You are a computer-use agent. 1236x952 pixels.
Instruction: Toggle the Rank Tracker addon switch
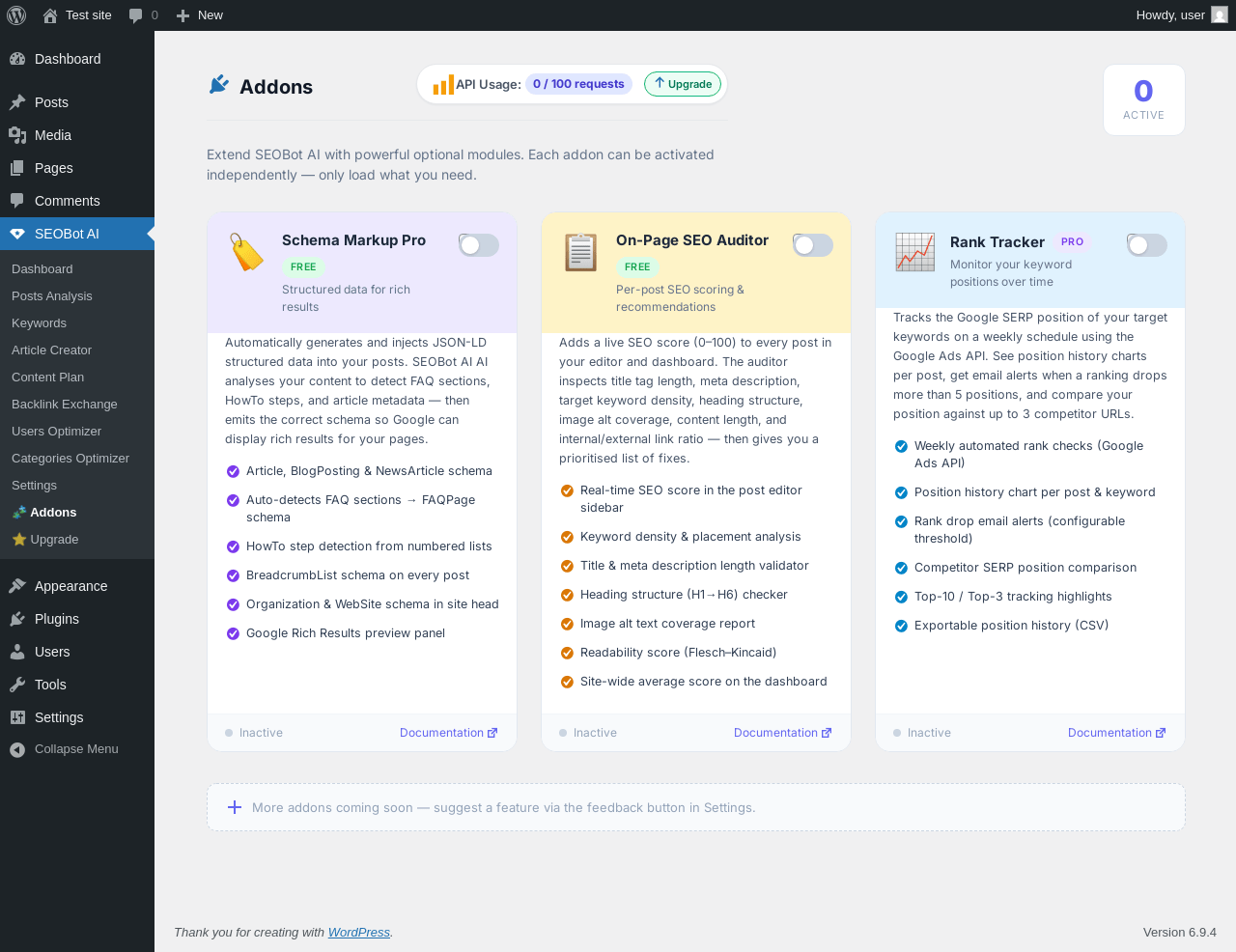pos(1147,245)
